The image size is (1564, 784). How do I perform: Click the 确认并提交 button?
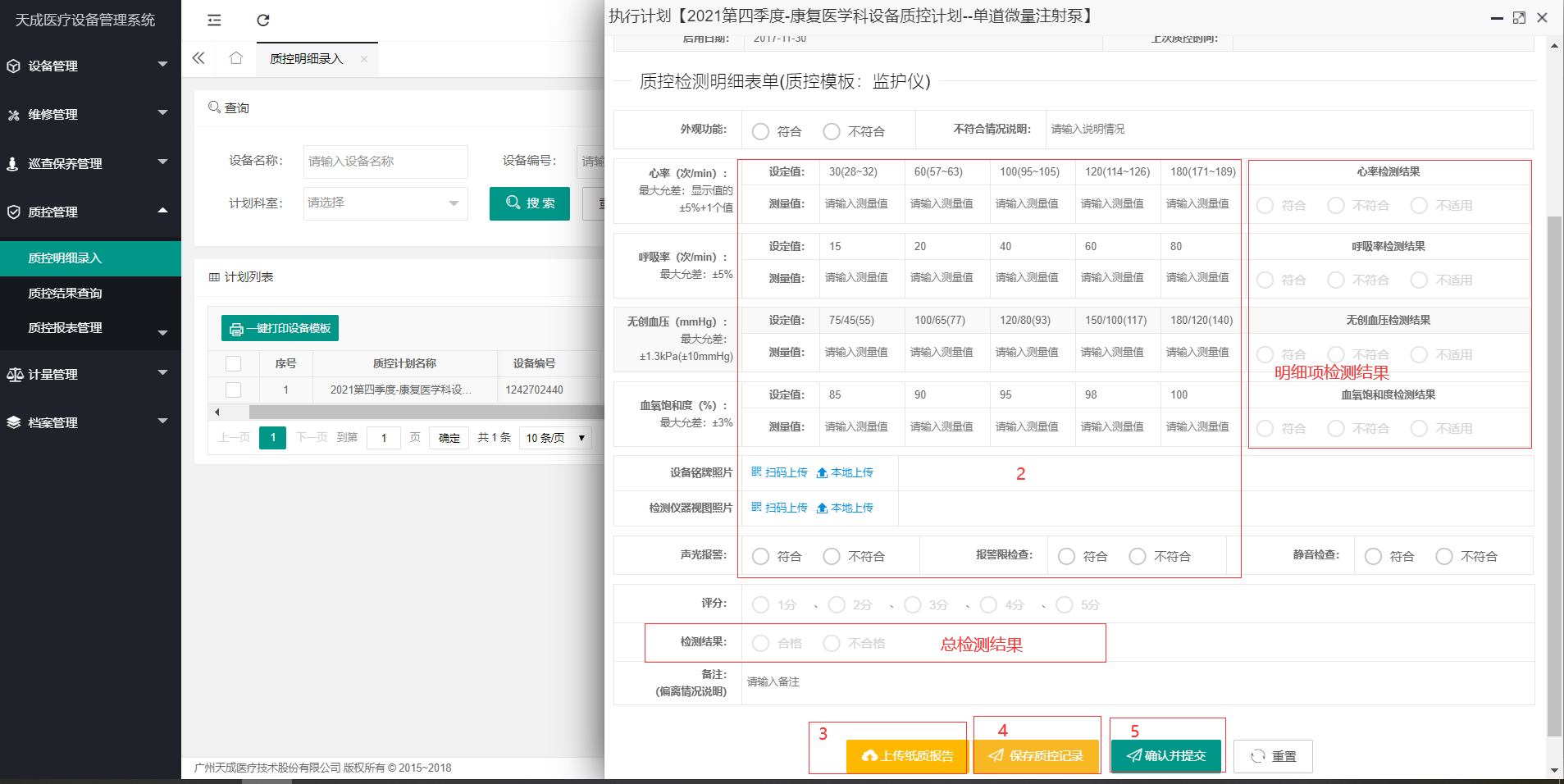tap(1166, 756)
